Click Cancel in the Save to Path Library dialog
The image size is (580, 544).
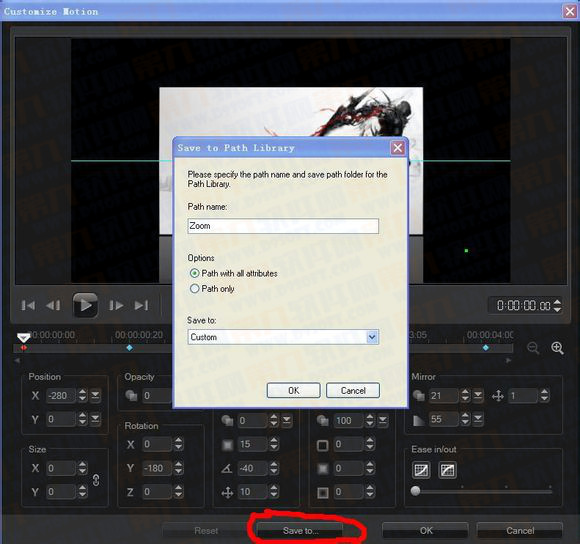[x=353, y=391]
